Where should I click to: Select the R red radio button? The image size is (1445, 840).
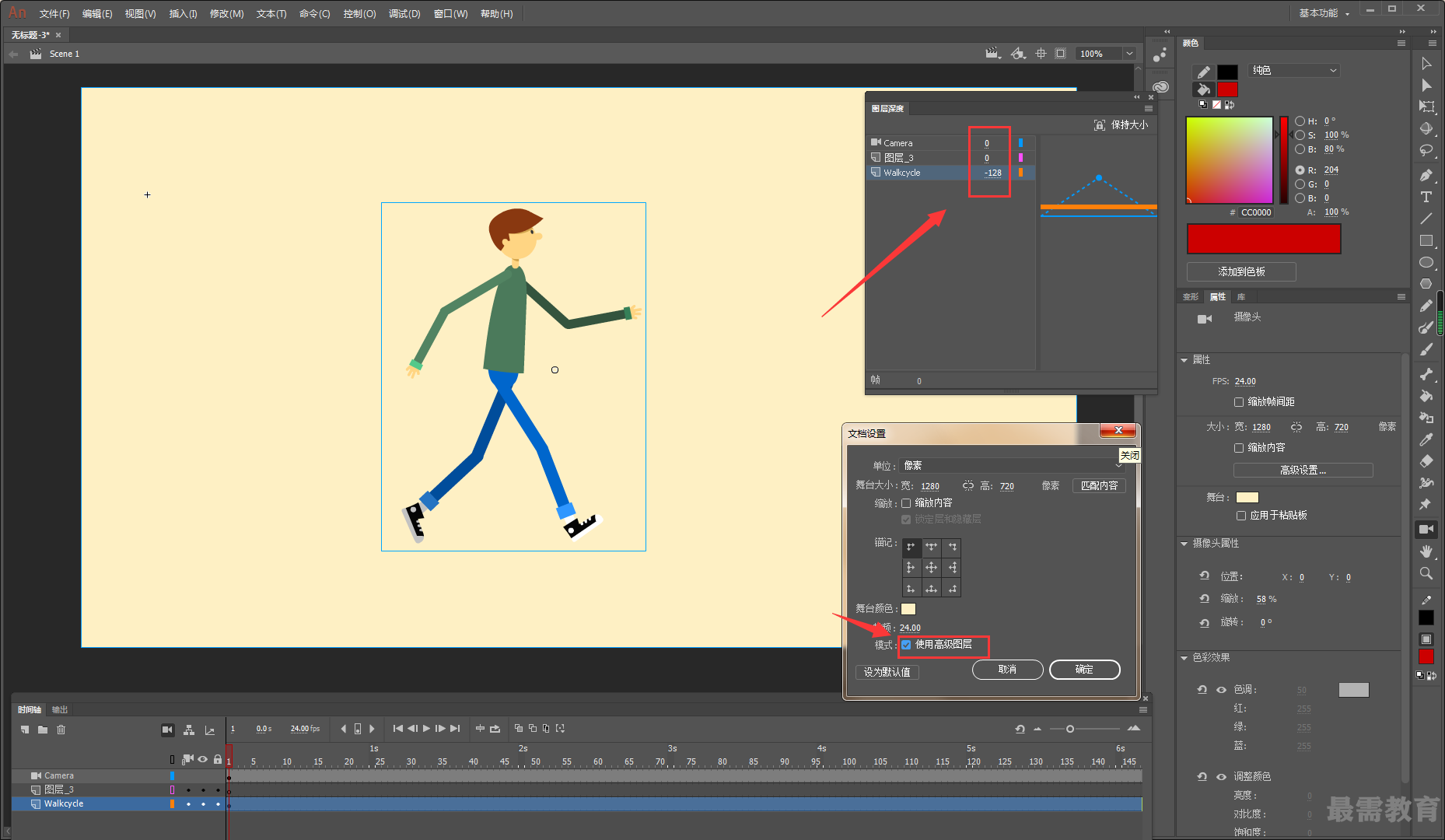point(1300,170)
